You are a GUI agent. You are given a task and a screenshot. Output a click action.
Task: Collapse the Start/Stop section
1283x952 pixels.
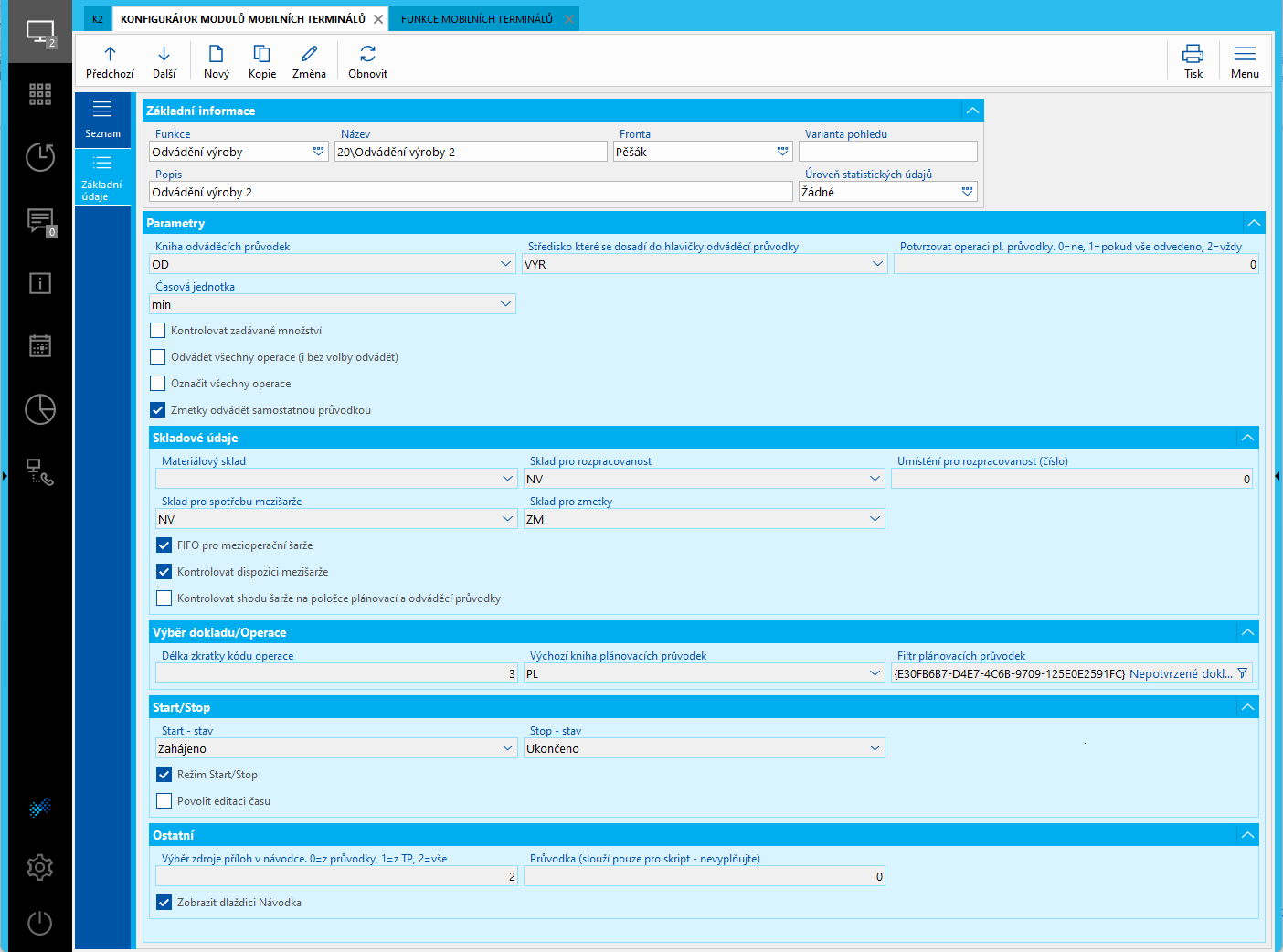(x=1248, y=707)
